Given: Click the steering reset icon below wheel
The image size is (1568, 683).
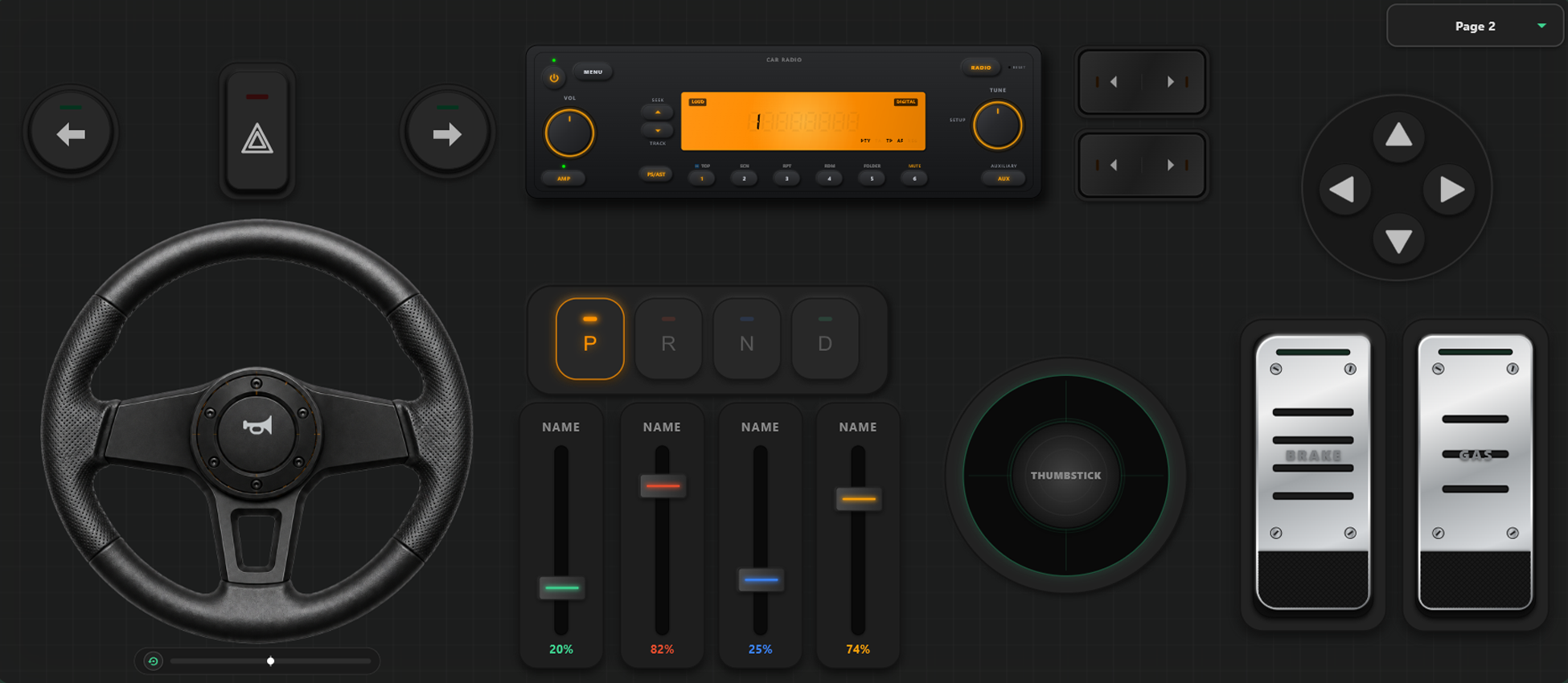Looking at the screenshot, I should pyautogui.click(x=153, y=661).
